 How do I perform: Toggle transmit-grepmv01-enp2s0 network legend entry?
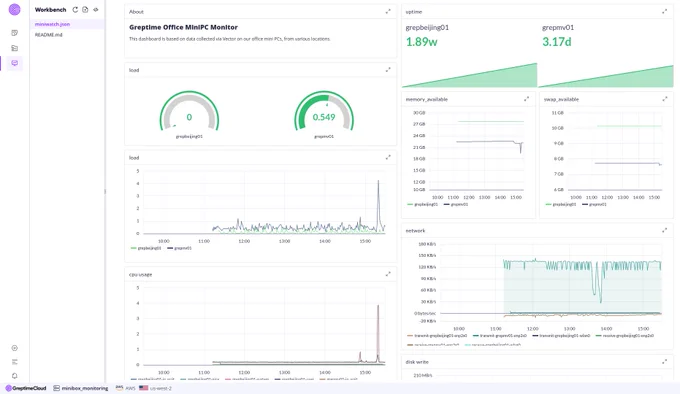pos(500,335)
